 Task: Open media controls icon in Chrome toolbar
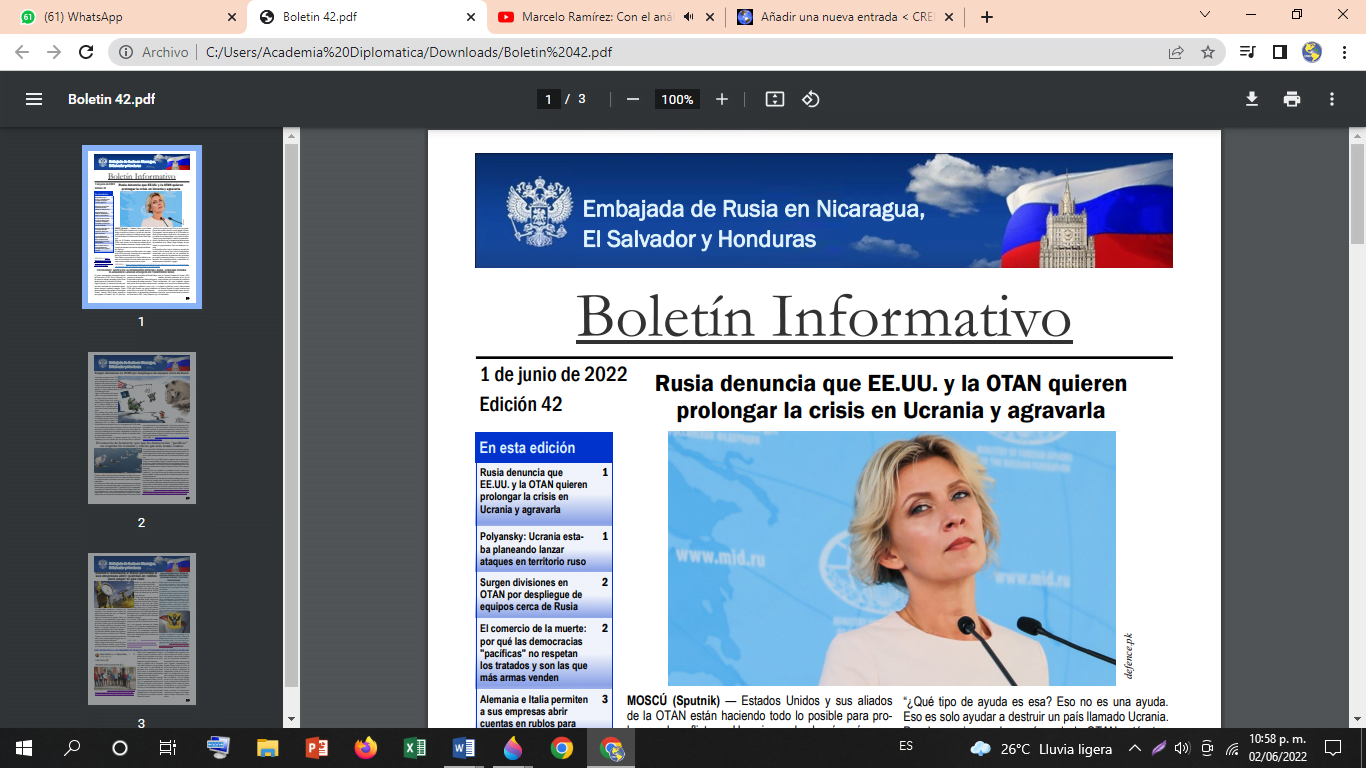tap(1247, 52)
